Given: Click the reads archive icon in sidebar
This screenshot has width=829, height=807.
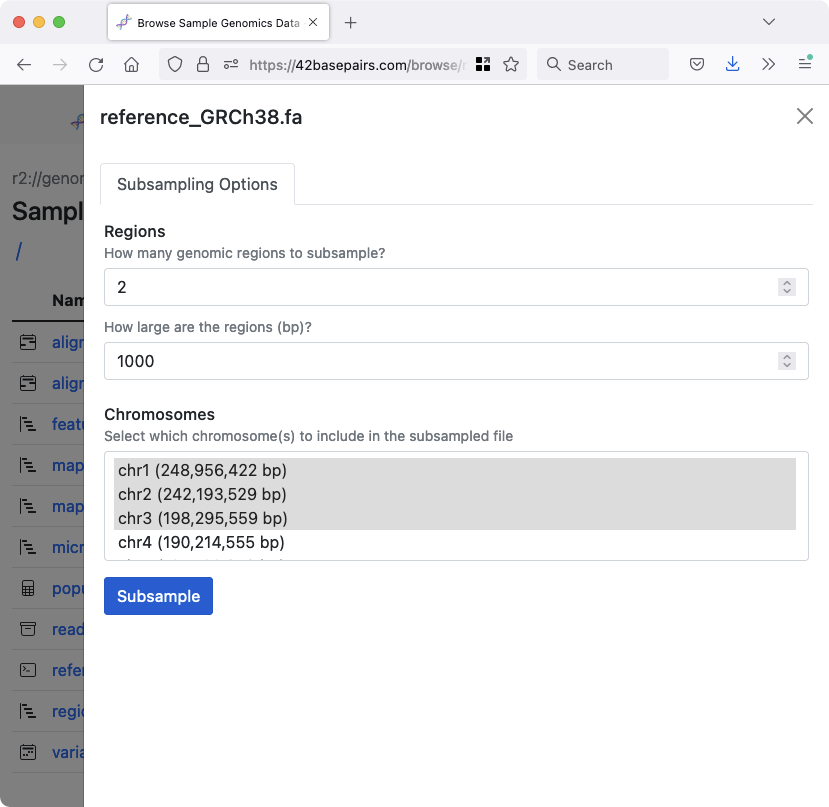Looking at the screenshot, I should pyautogui.click(x=27, y=629).
